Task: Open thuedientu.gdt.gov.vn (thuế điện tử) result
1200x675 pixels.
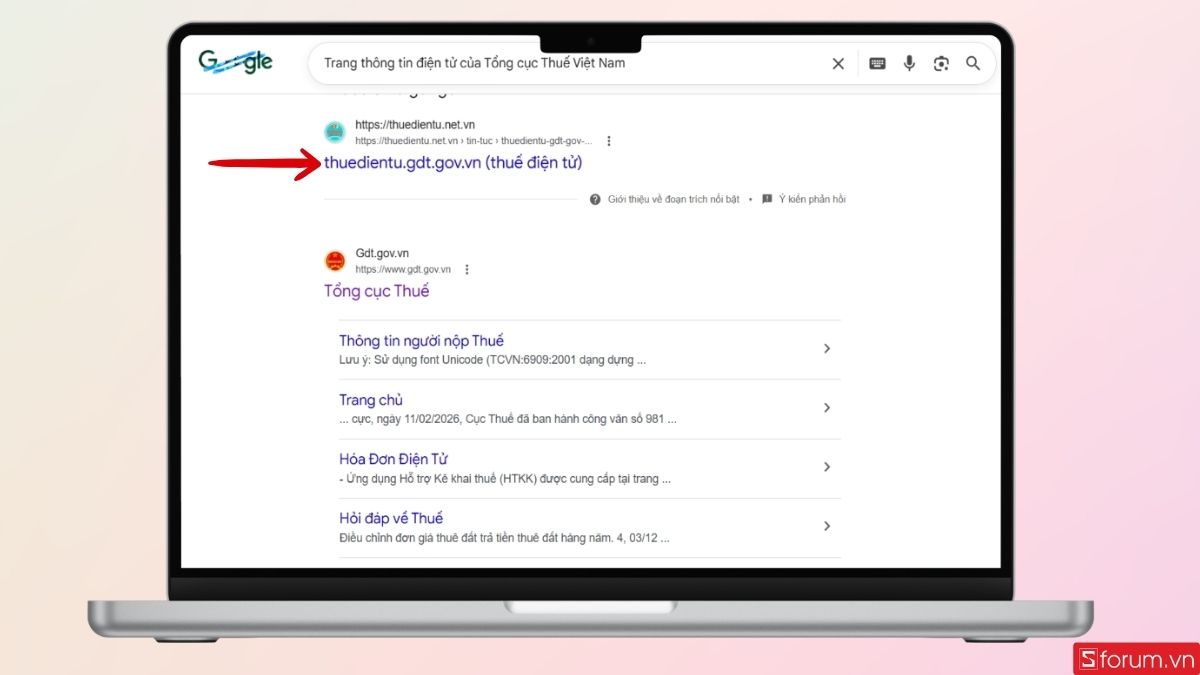Action: tap(453, 162)
